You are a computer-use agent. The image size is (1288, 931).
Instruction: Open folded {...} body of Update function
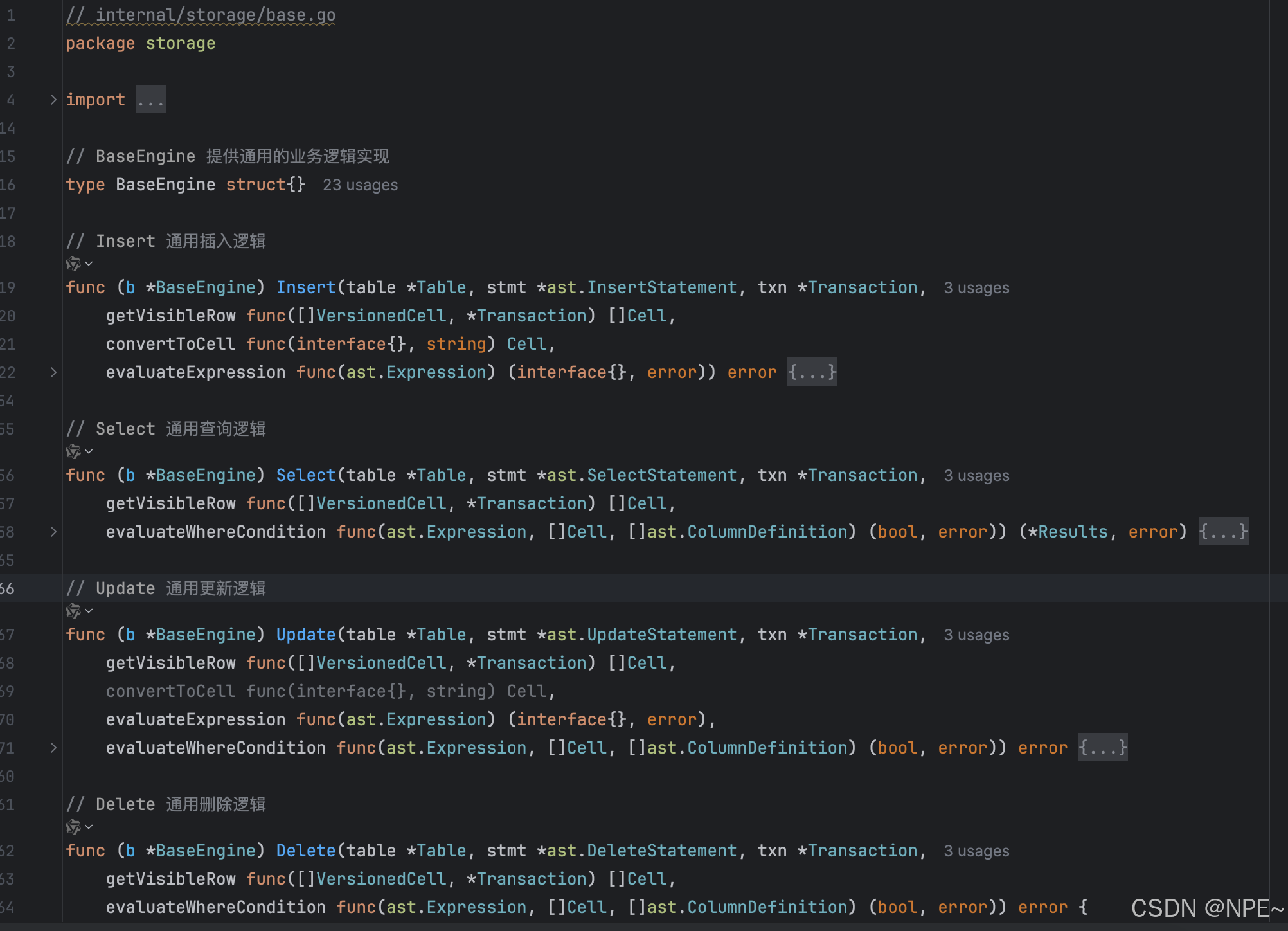[1102, 748]
